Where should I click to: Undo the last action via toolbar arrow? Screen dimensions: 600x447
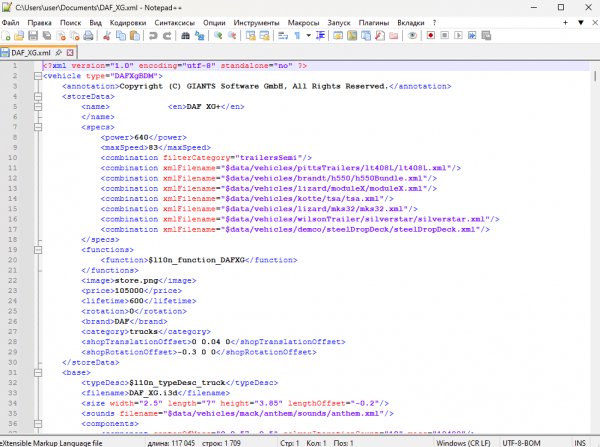[x=153, y=36]
